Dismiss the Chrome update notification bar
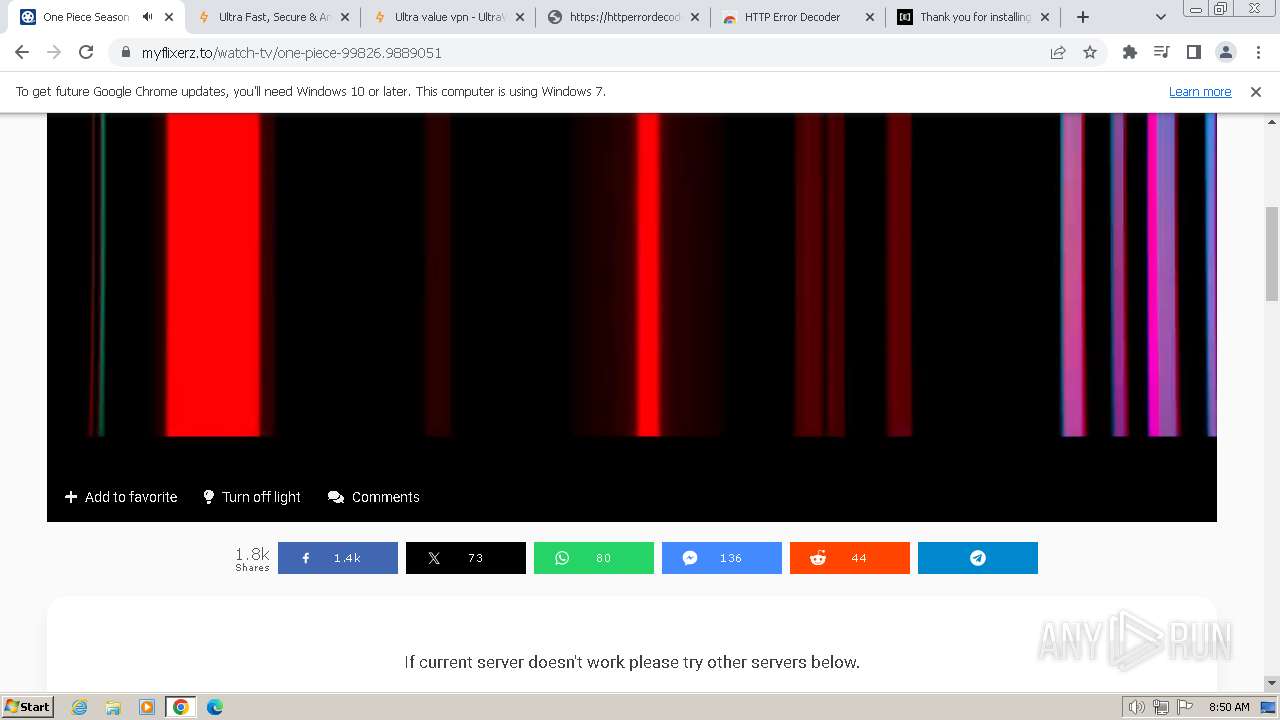 pyautogui.click(x=1256, y=91)
